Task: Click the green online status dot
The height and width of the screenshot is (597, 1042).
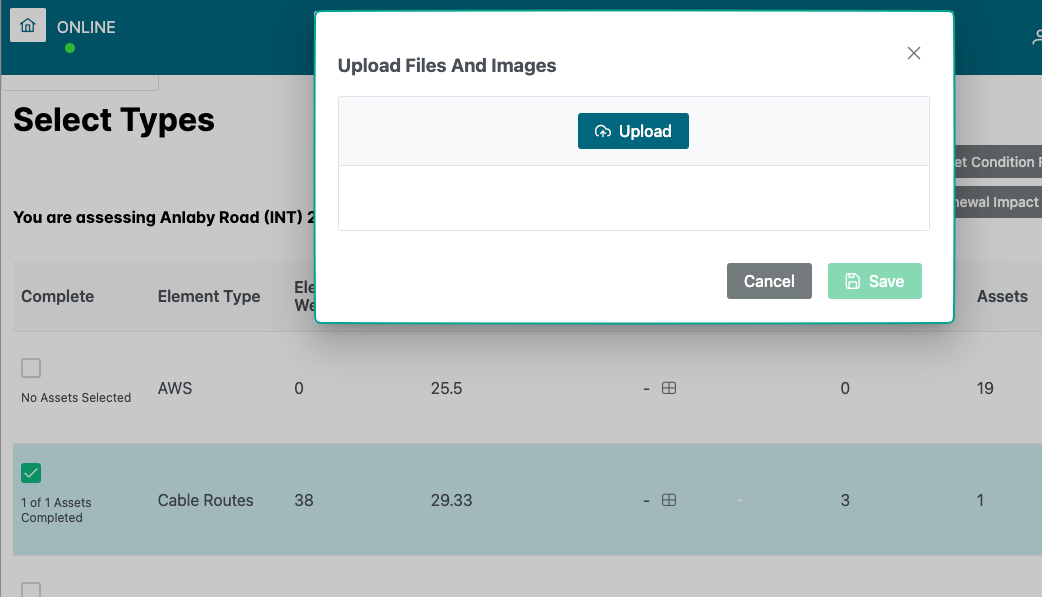Action: point(70,48)
